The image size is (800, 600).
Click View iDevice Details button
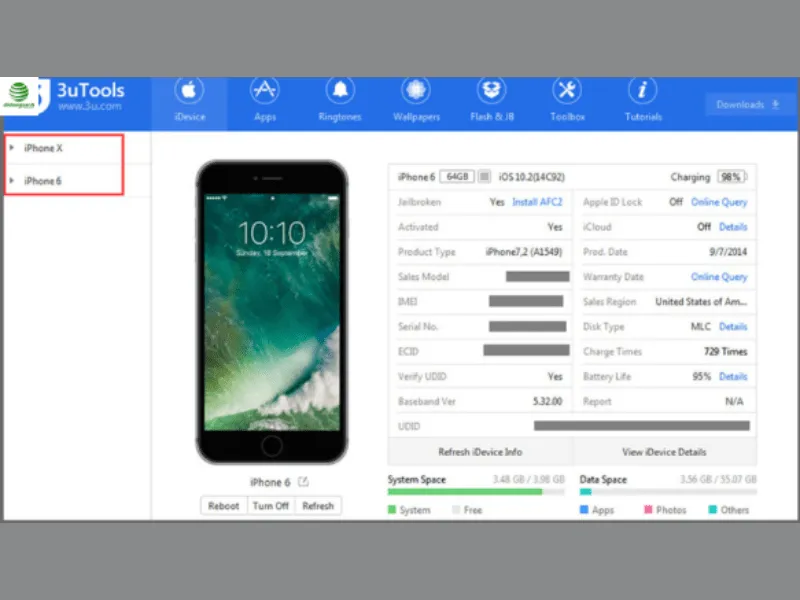(664, 452)
